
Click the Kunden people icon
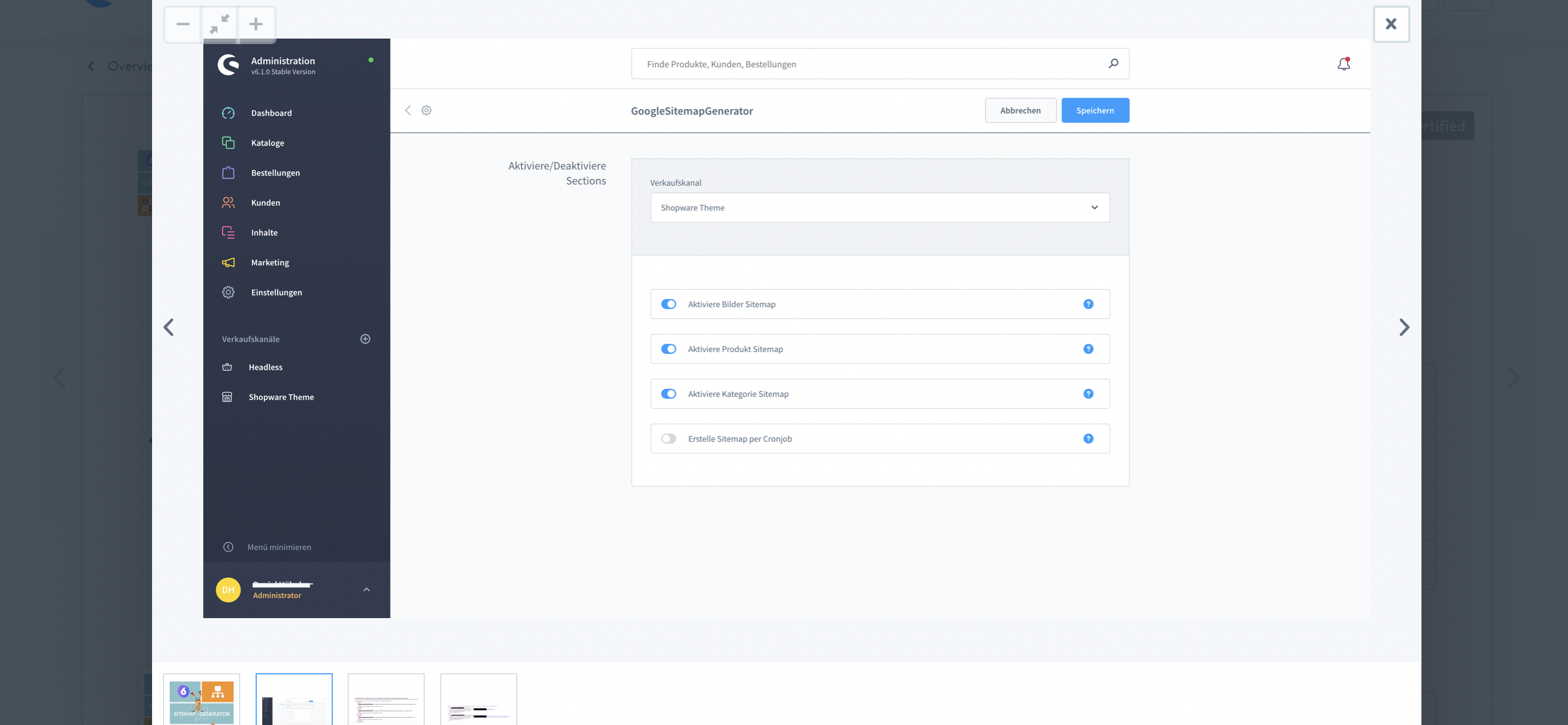pyautogui.click(x=228, y=203)
